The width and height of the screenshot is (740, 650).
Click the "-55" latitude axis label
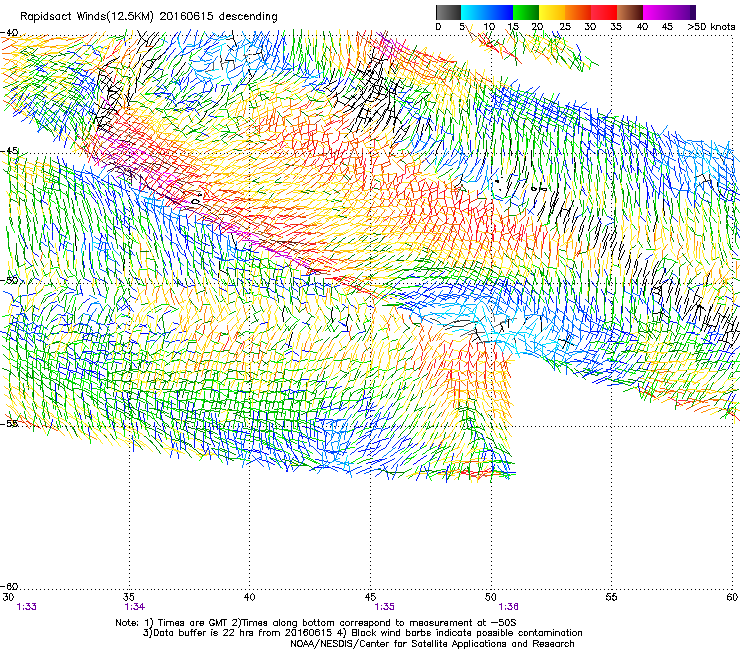pos(10,423)
